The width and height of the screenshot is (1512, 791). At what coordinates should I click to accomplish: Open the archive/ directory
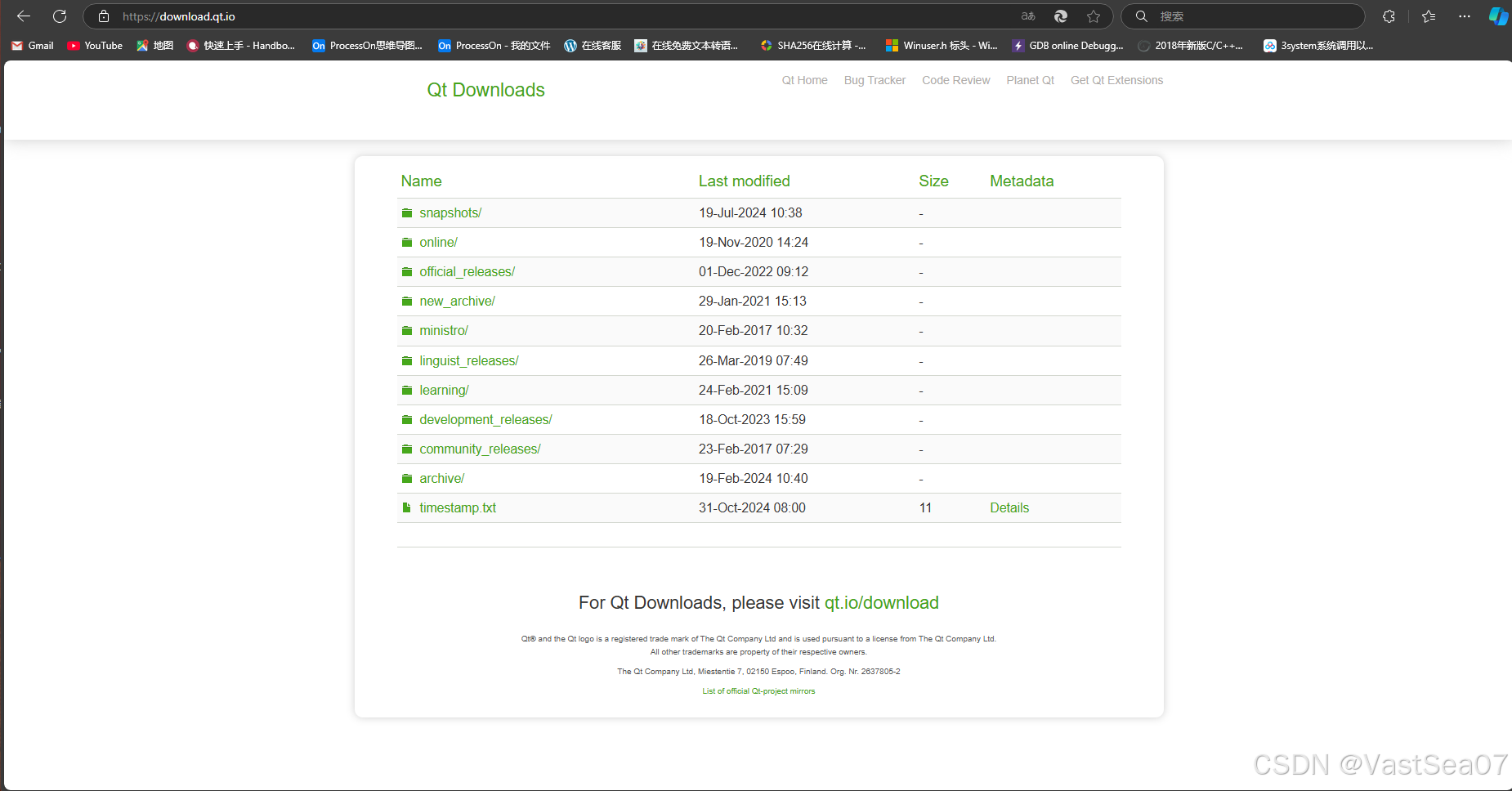click(x=442, y=478)
